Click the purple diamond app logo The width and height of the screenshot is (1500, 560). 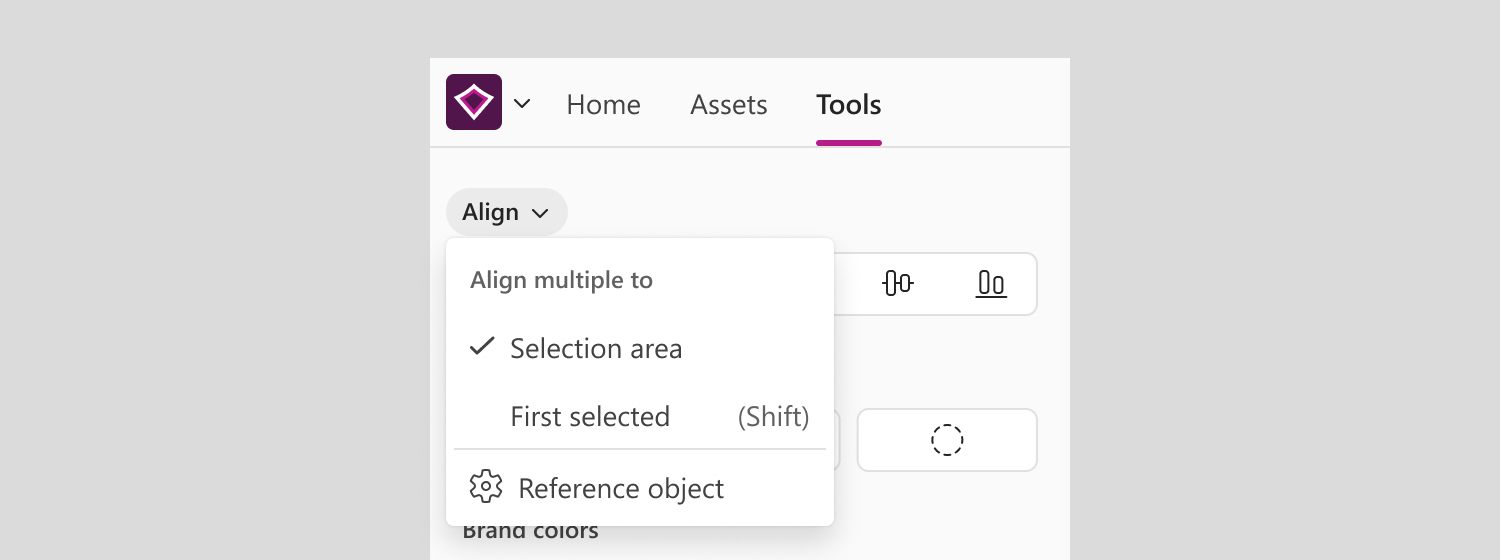click(x=474, y=102)
